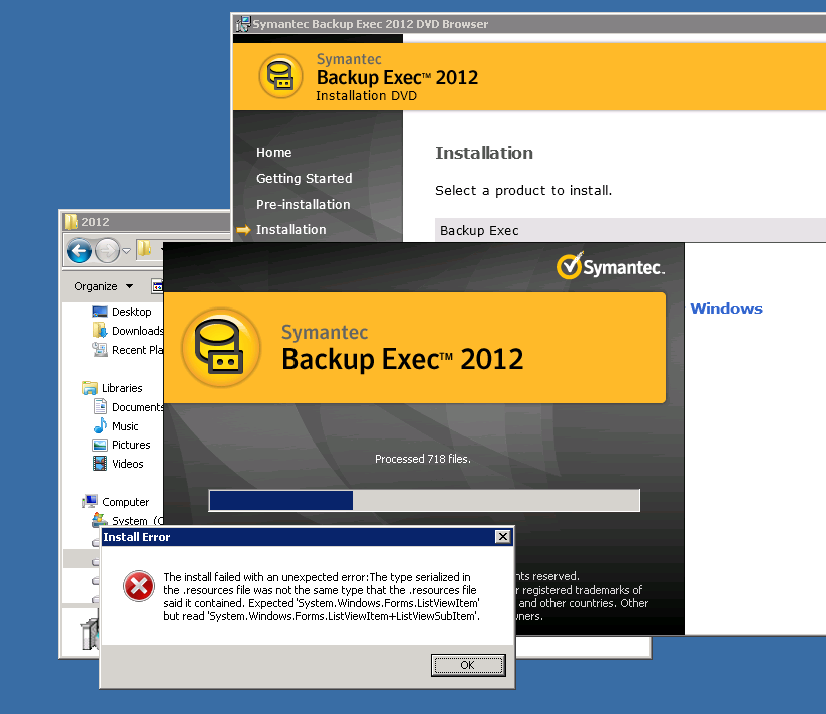Open the Home page in DVD browser
The image size is (826, 714).
tap(273, 153)
